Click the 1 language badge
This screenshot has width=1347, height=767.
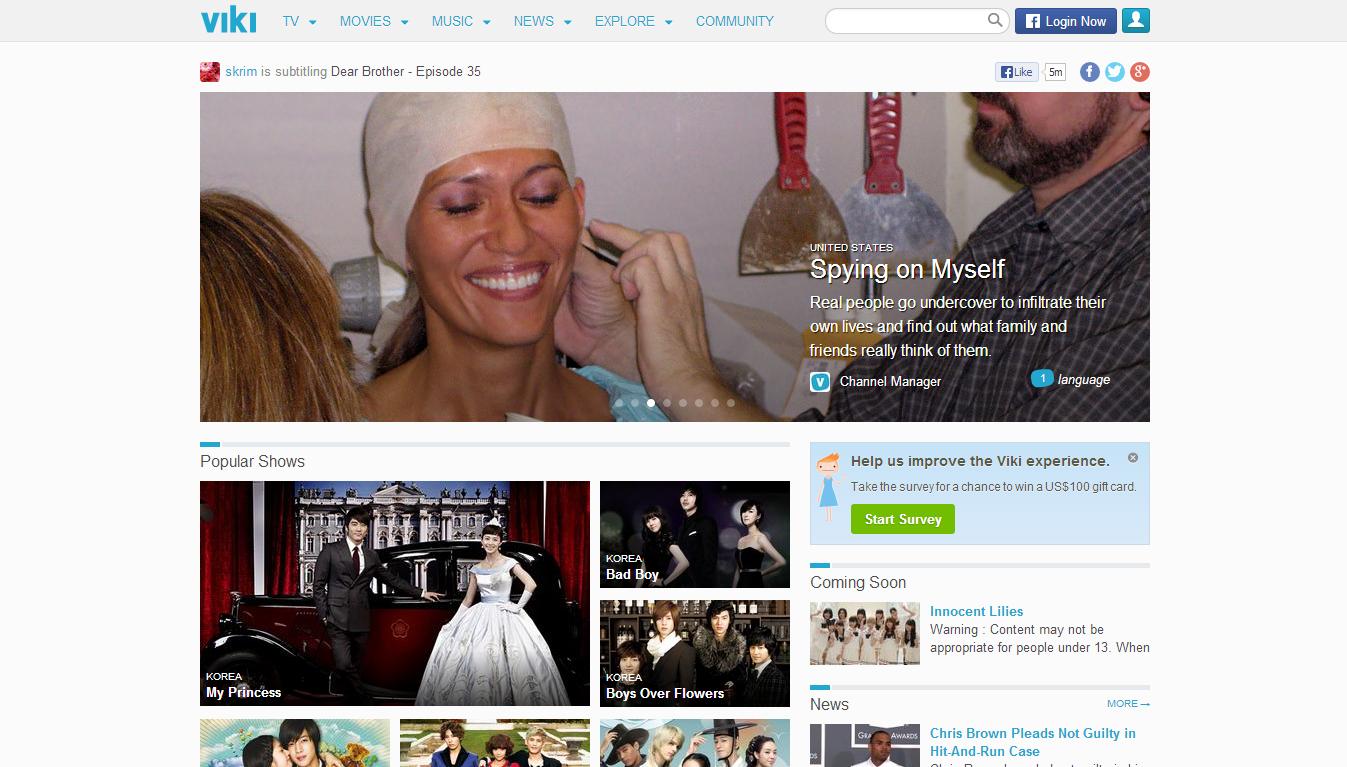[x=1070, y=379]
